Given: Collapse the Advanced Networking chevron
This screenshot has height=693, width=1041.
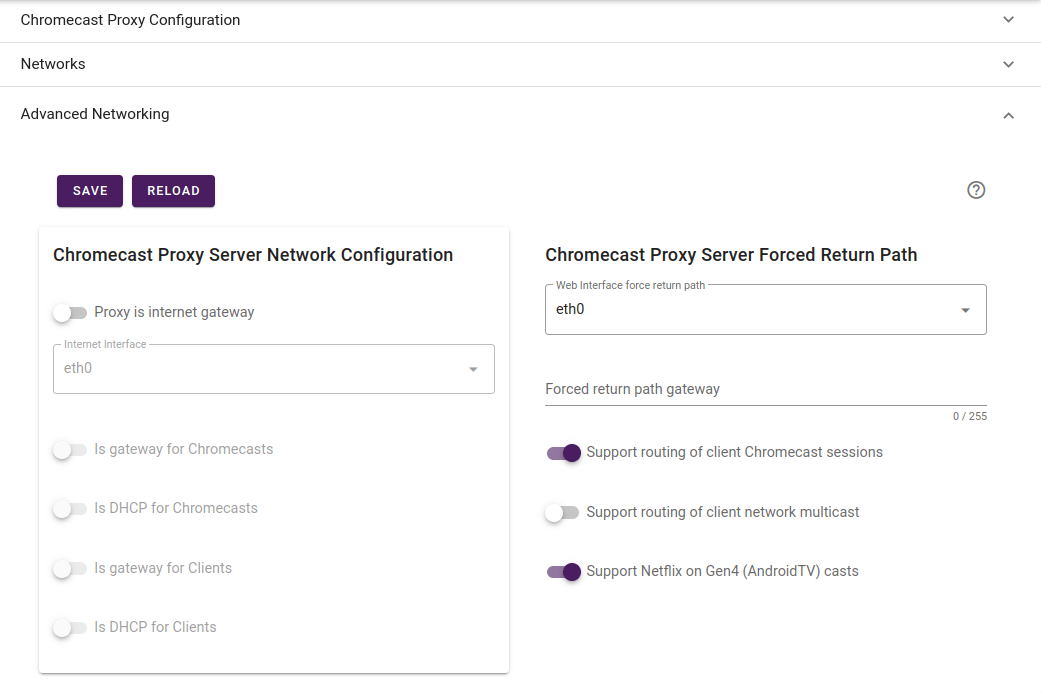Looking at the screenshot, I should tap(1008, 115).
